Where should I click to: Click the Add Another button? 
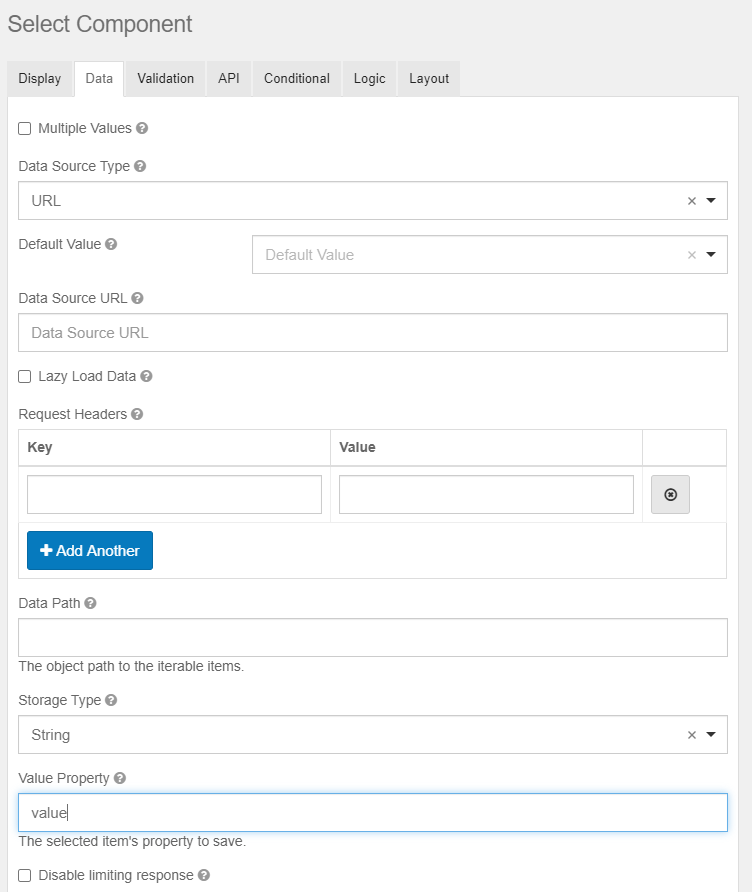click(89, 550)
